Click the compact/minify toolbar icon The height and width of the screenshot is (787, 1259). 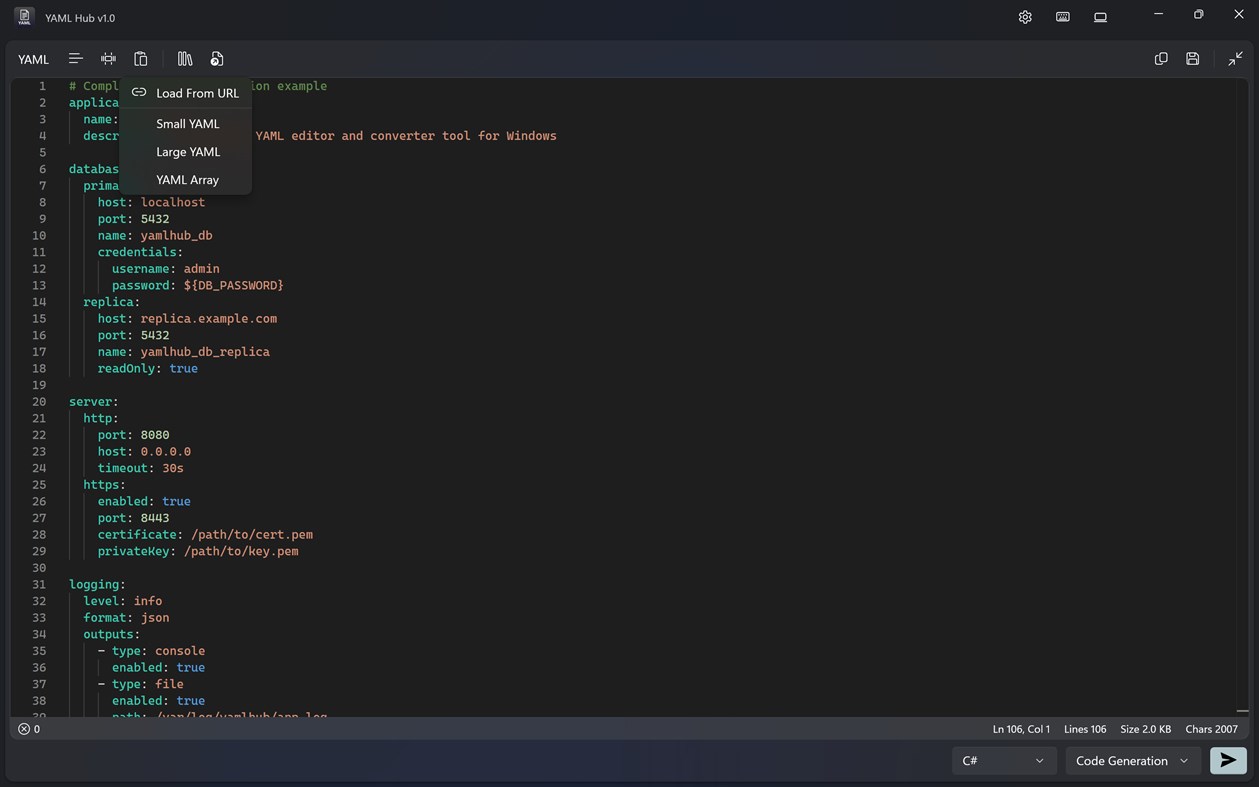108,59
